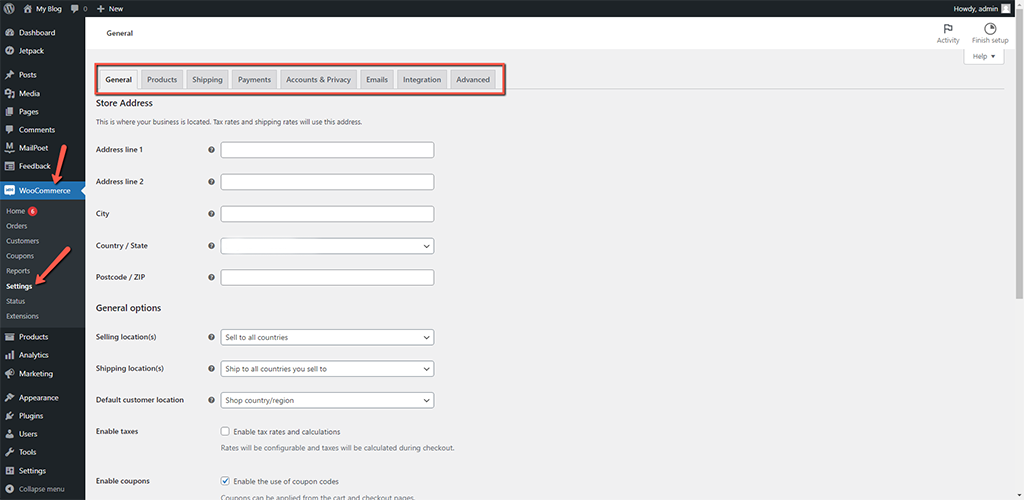
Task: Open the Activity flag icon
Action: tap(948, 29)
